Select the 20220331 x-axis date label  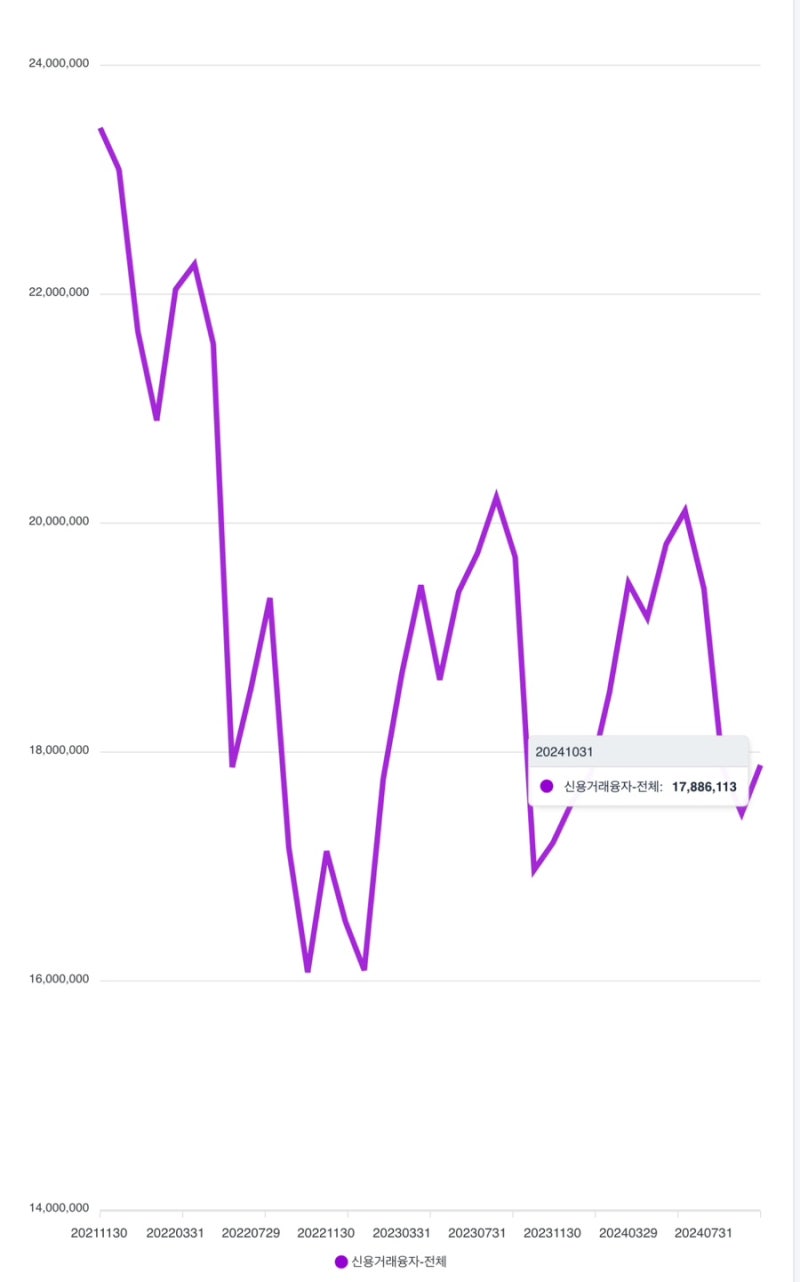[175, 1234]
